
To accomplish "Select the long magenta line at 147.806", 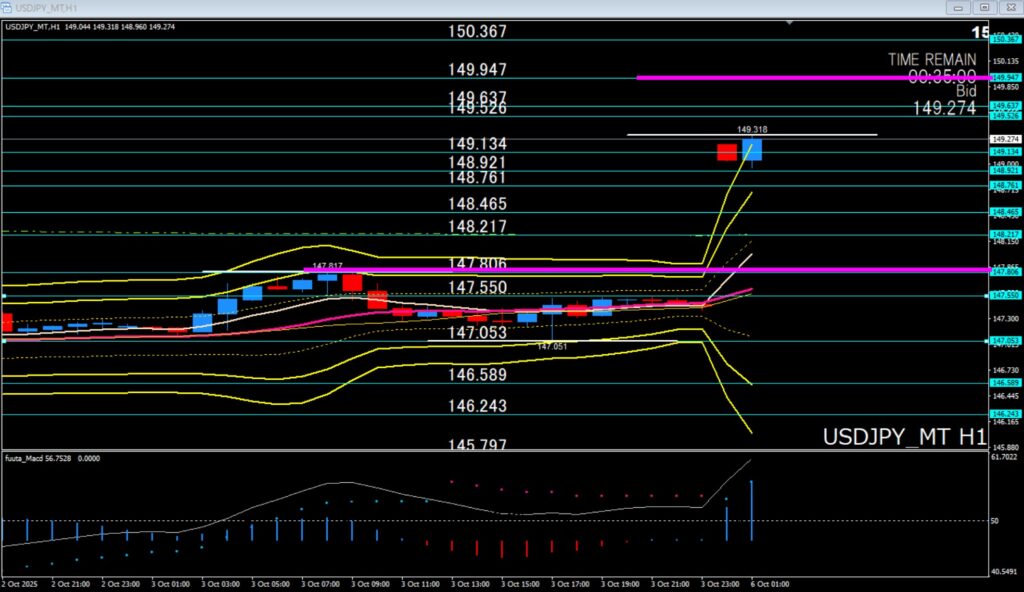I will [x=600, y=270].
